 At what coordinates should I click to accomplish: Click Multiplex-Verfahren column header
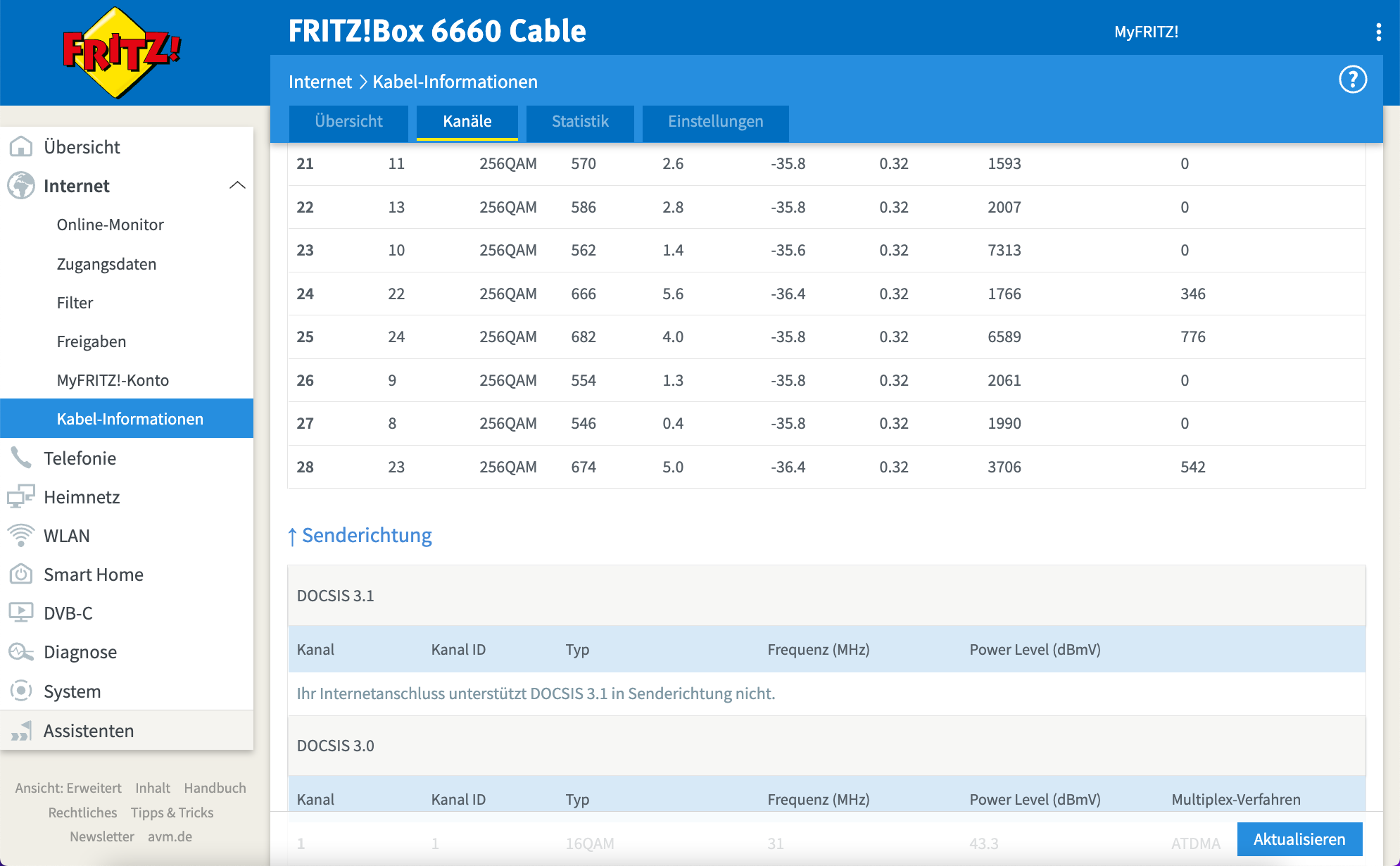point(1236,799)
